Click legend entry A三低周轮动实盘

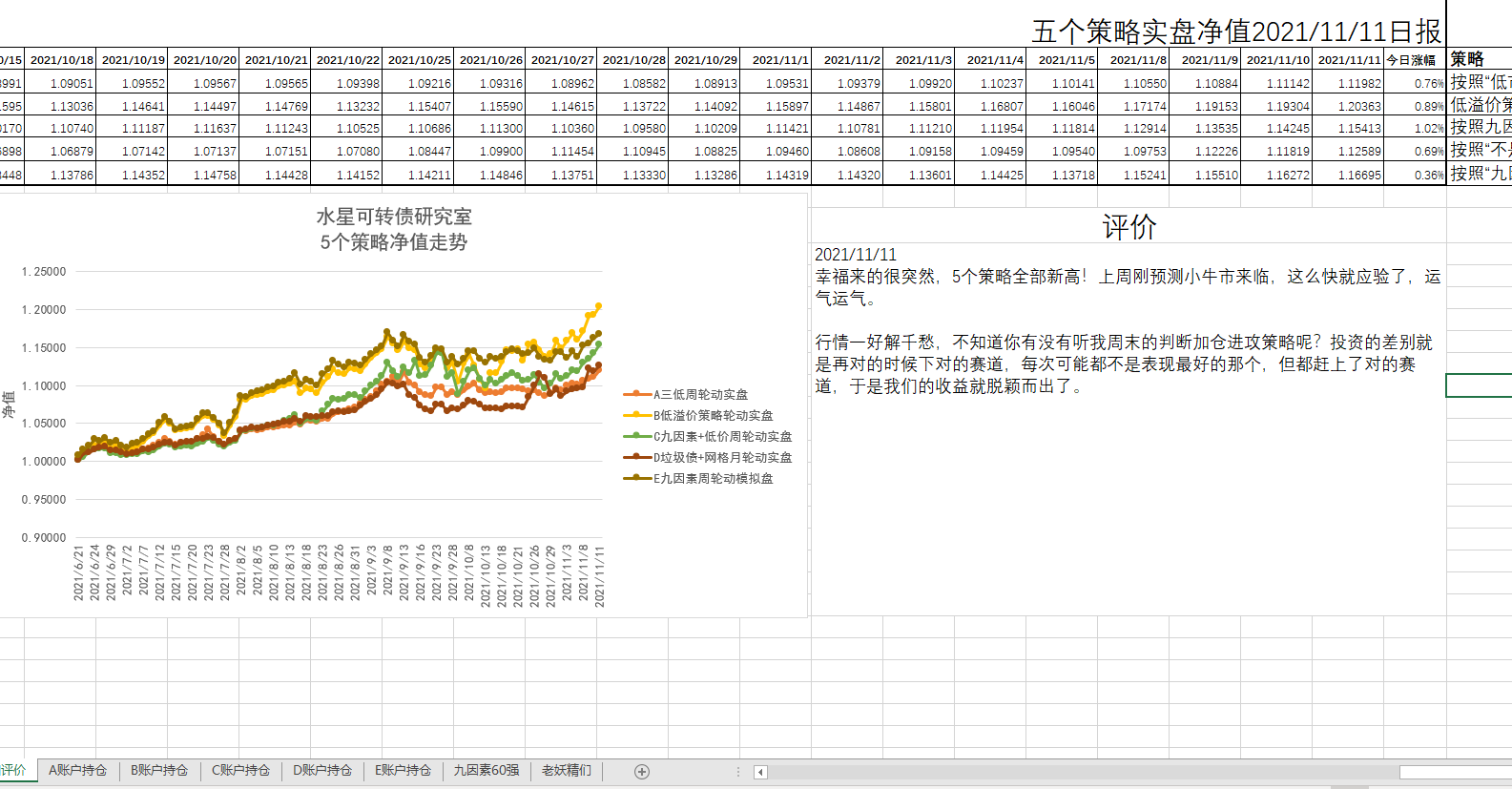tap(699, 394)
